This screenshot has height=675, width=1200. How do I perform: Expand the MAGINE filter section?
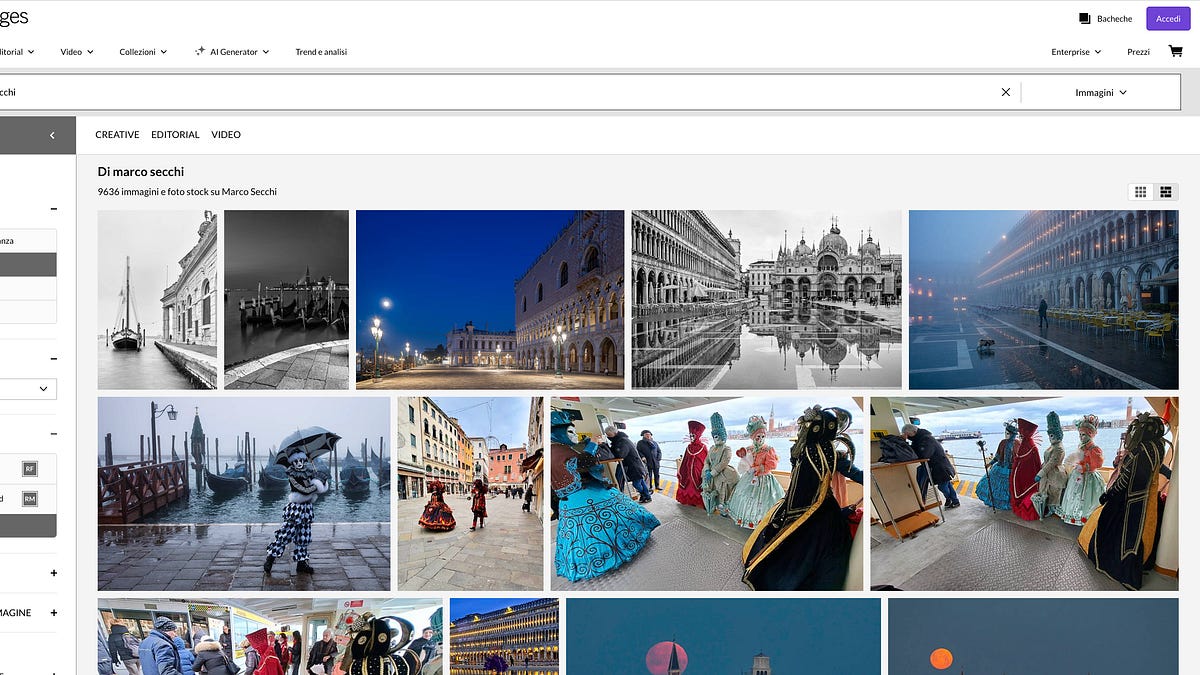[53, 613]
